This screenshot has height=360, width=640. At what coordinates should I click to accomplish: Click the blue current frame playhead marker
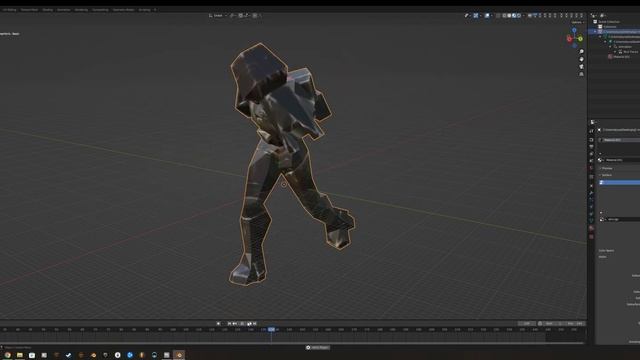(x=271, y=329)
